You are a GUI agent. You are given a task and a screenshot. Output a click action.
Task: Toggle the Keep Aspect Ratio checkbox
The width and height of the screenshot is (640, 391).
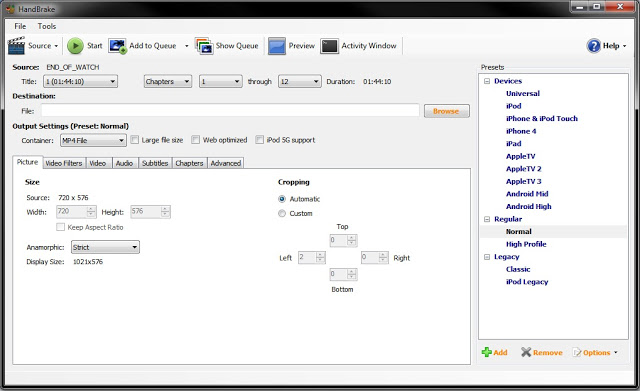click(60, 227)
